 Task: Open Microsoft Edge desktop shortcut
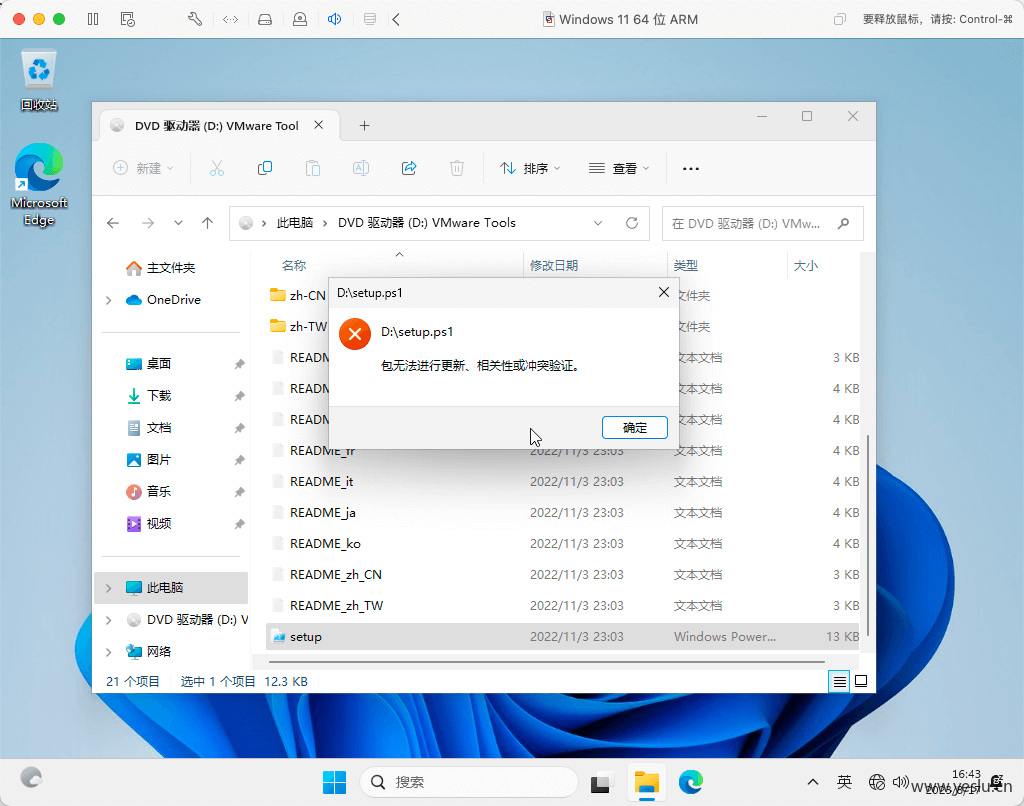[x=39, y=185]
